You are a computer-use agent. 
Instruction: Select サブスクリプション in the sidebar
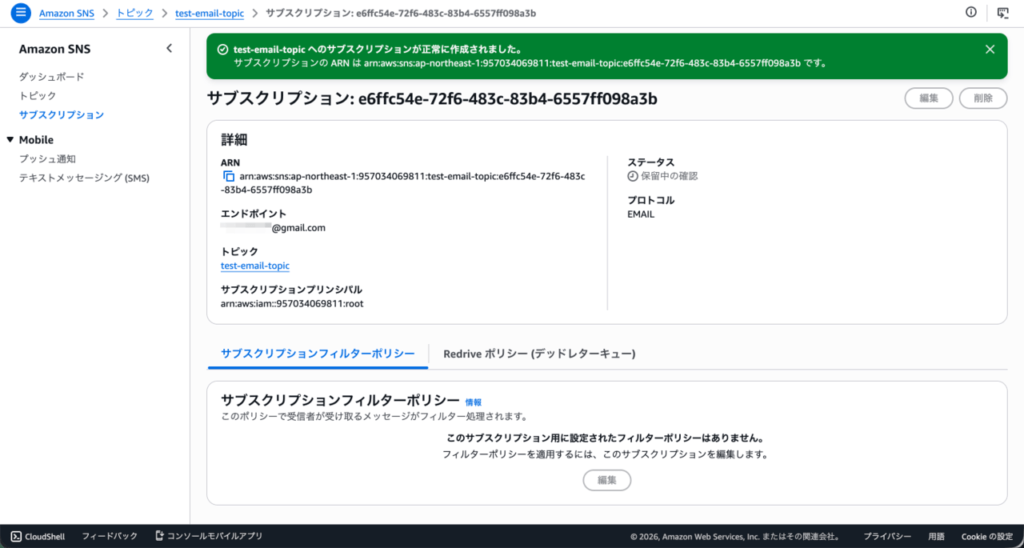pos(61,114)
